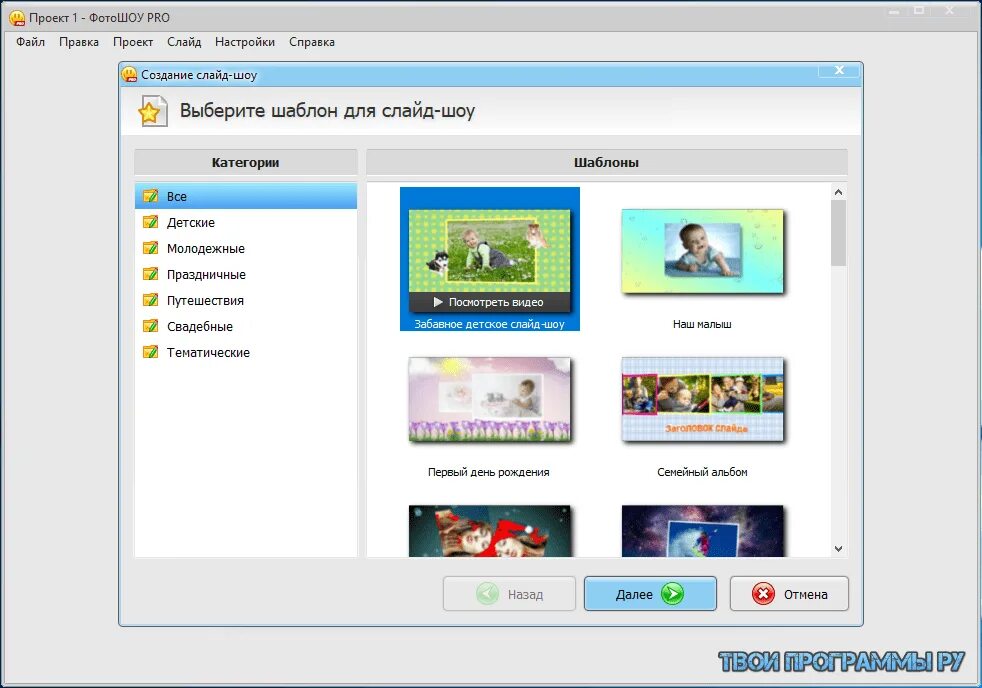The image size is (982, 688).
Task: Close the Создание слайд-шоу dialog
Action: click(839, 70)
